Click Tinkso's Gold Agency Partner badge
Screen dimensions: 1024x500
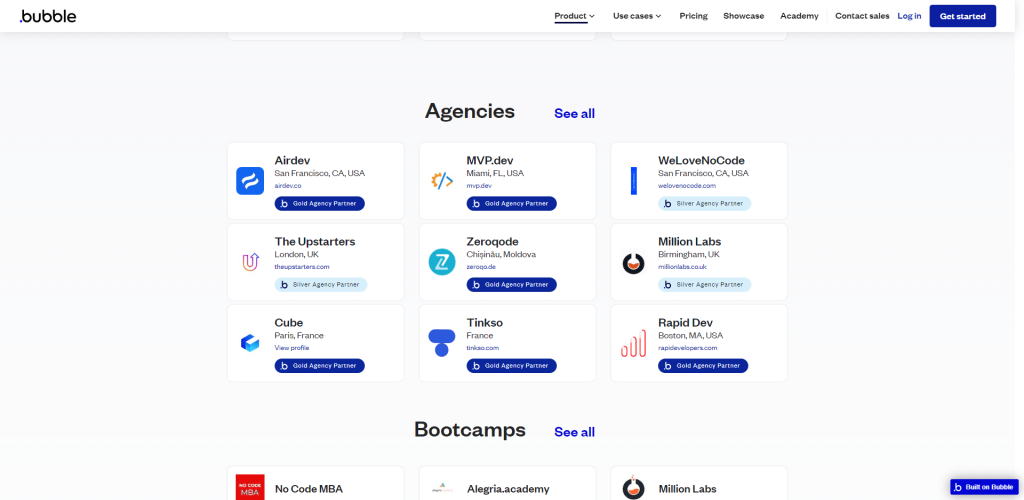(511, 366)
